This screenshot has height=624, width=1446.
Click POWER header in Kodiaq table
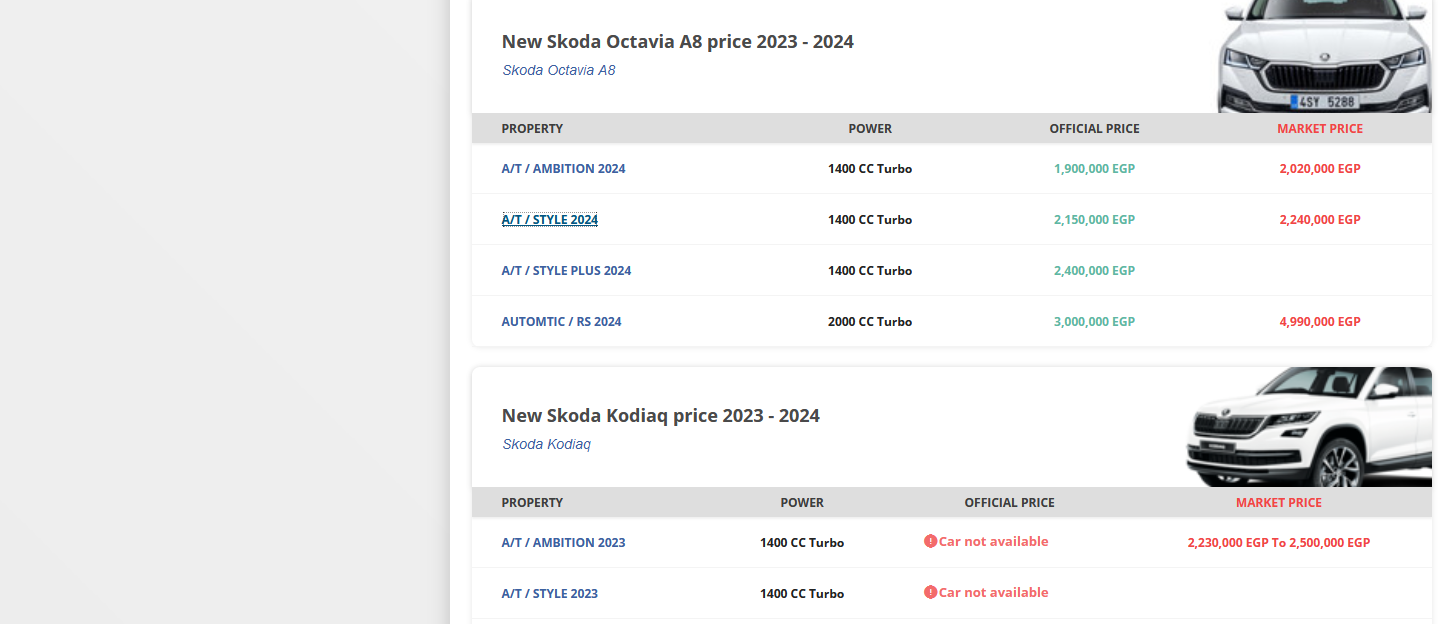[802, 503]
